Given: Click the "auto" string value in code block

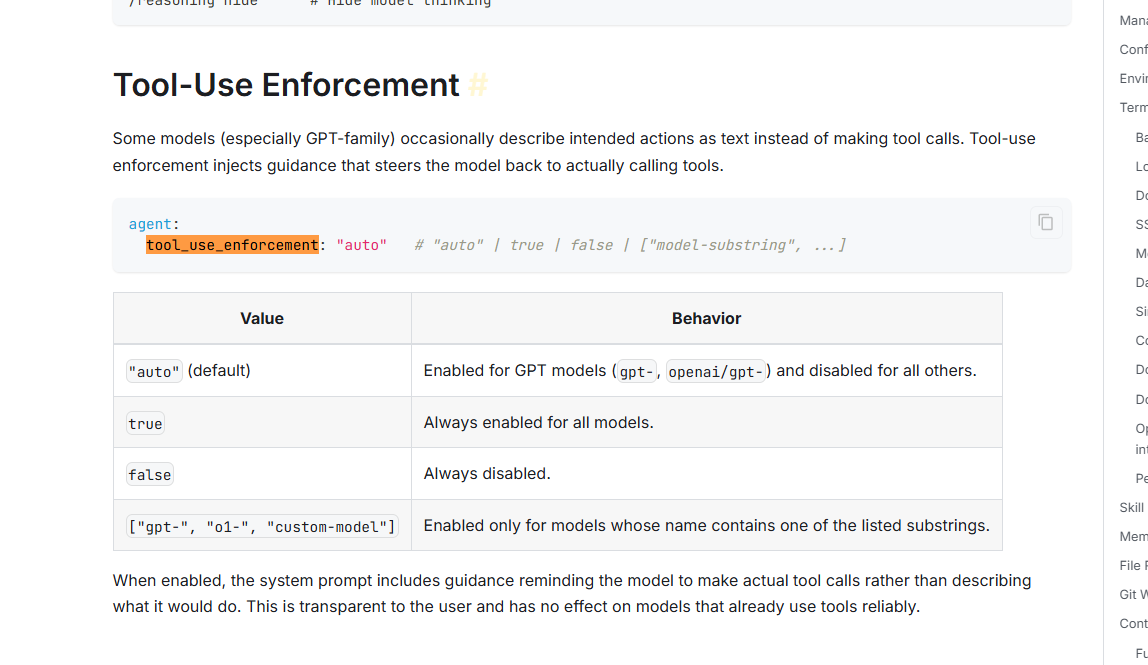Looking at the screenshot, I should tap(361, 245).
